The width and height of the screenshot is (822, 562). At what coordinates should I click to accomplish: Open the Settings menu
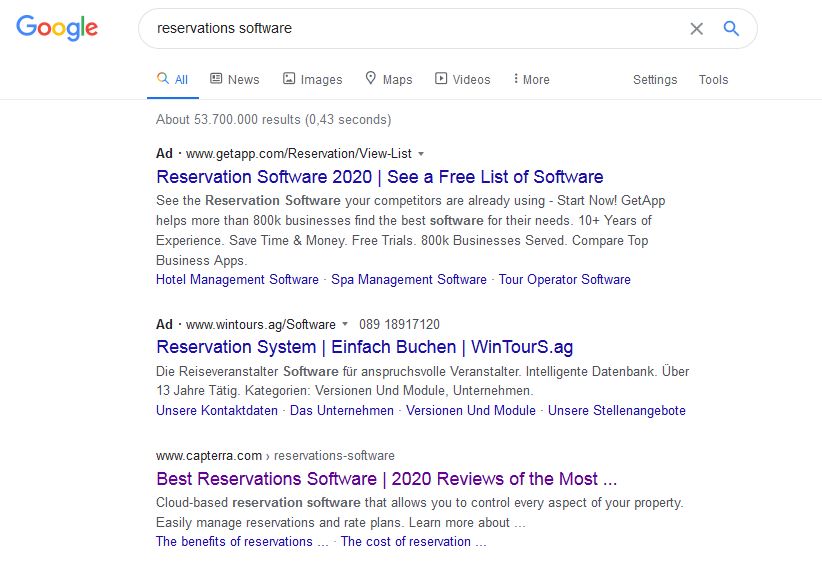pyautogui.click(x=655, y=80)
